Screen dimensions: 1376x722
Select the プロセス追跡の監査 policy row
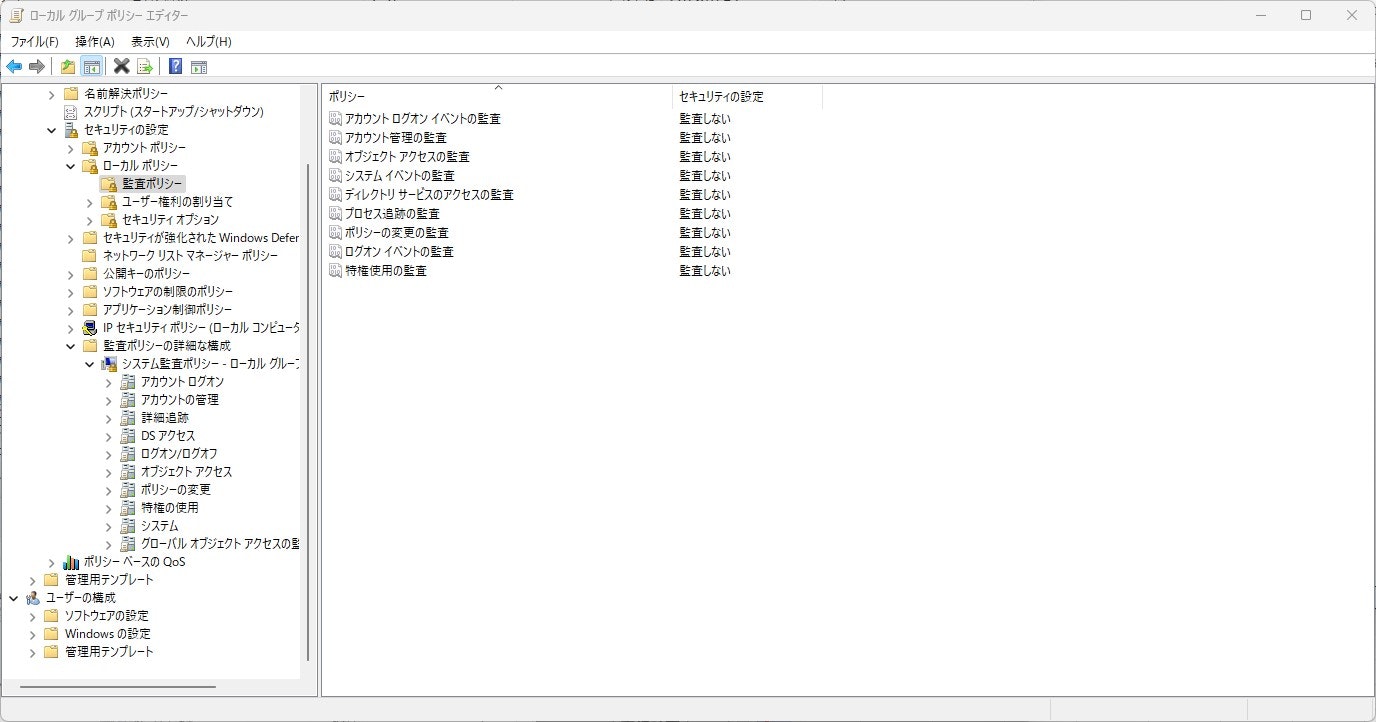392,213
